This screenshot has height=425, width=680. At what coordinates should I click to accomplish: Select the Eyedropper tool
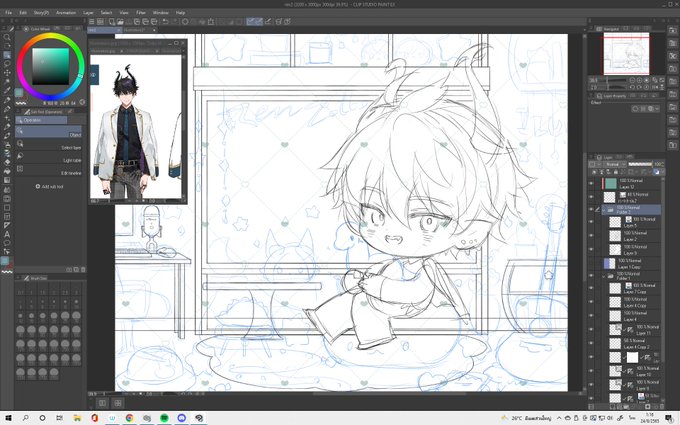pyautogui.click(x=7, y=91)
